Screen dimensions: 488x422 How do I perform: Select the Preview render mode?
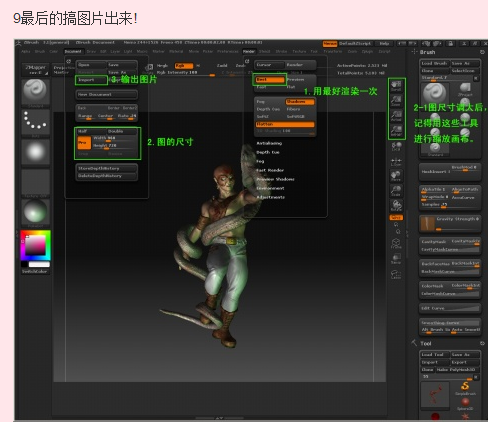[300, 80]
